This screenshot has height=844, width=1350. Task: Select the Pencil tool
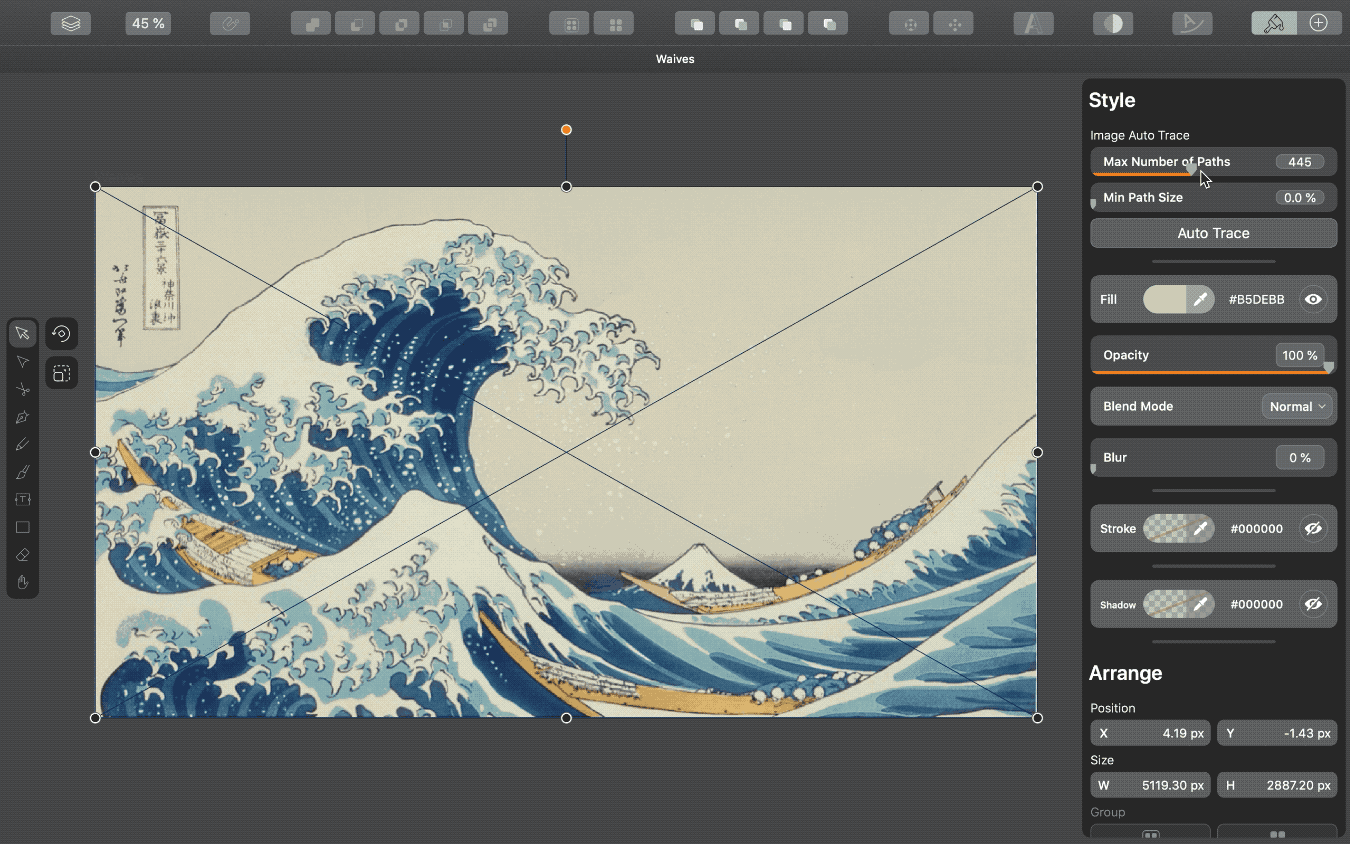coord(22,444)
